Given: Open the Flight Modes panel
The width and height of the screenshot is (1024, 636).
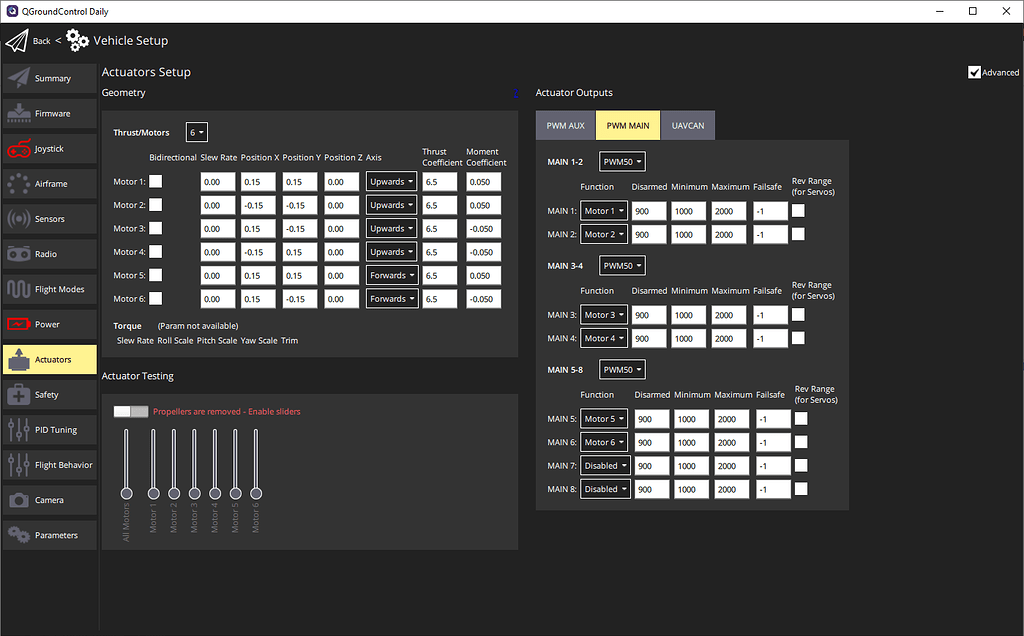Looking at the screenshot, I should pyautogui.click(x=48, y=289).
